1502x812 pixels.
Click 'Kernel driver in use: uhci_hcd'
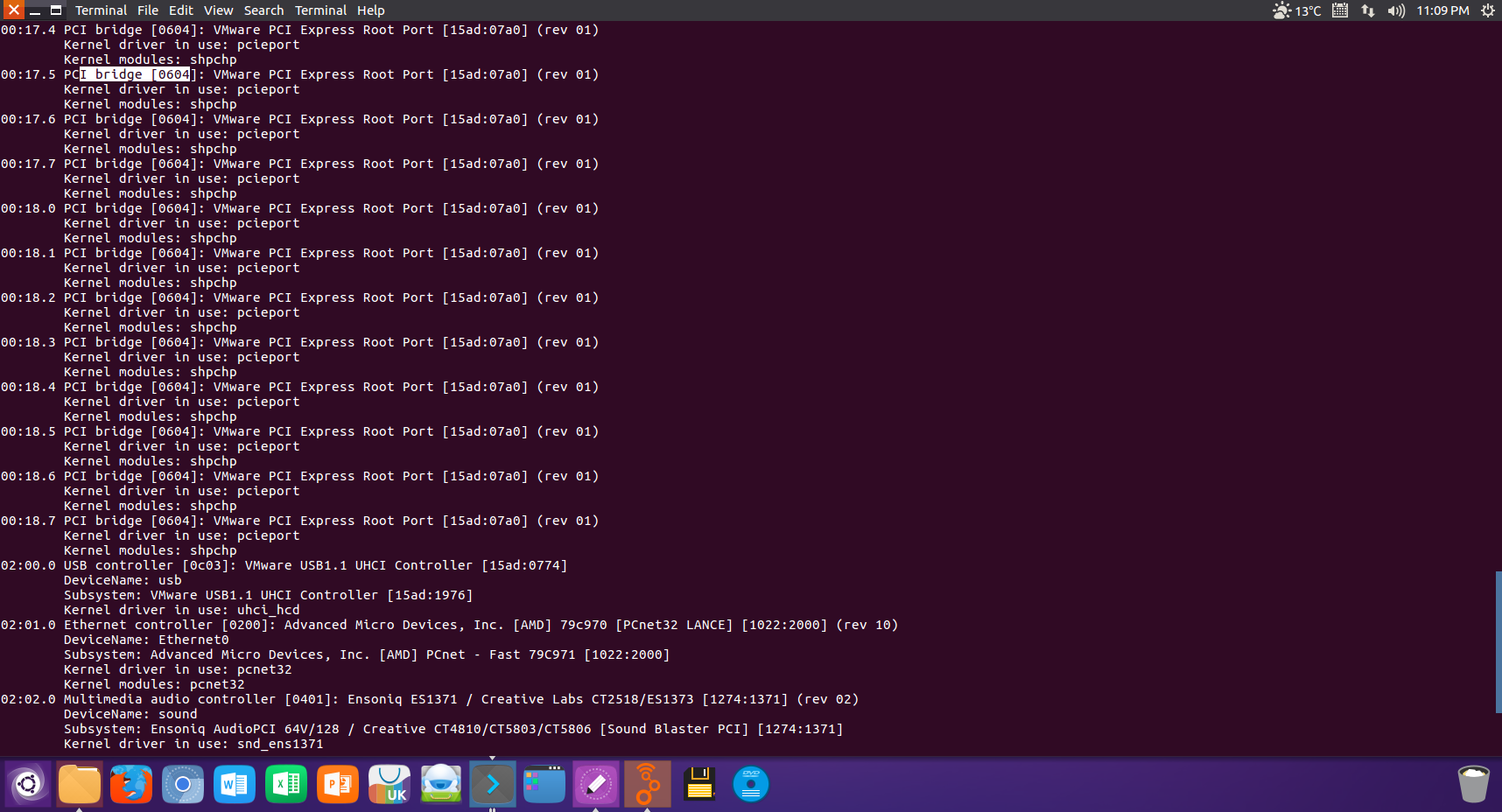181,610
